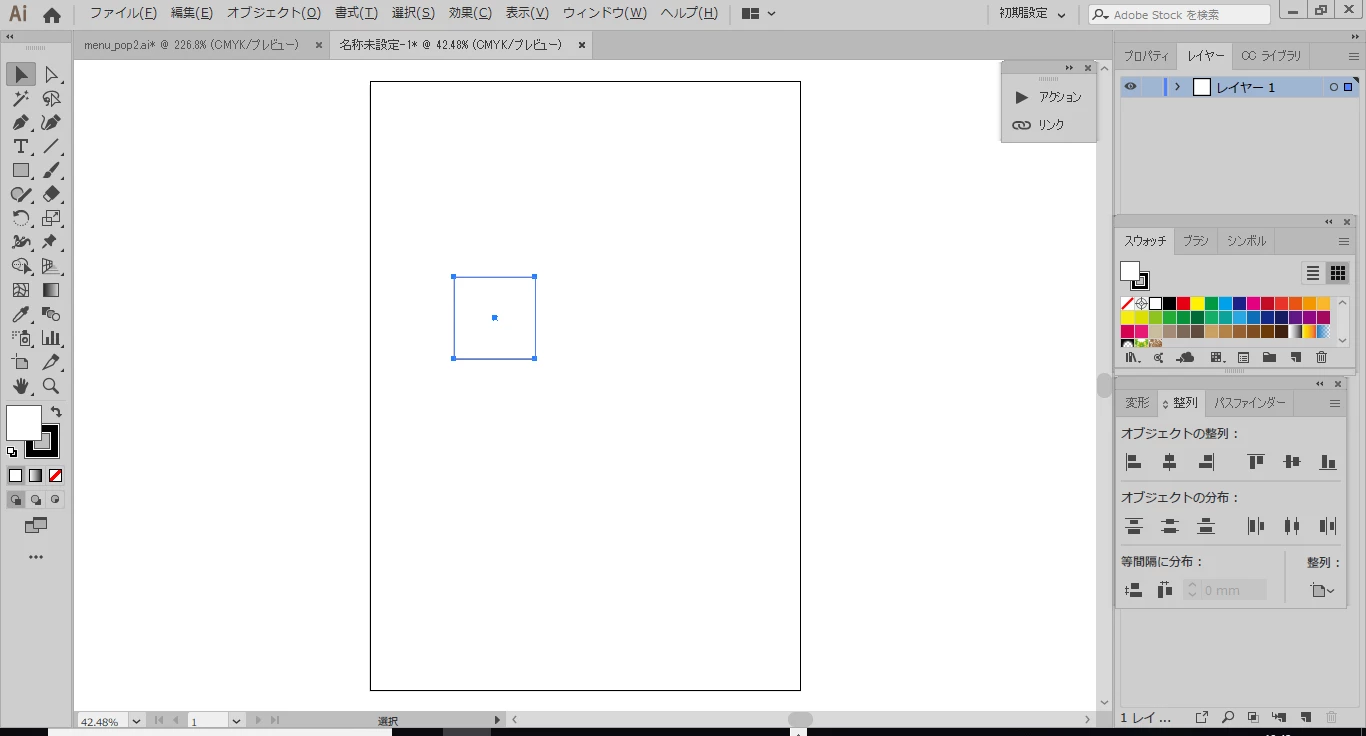
Task: Select the Hand tool
Action: [x=21, y=386]
